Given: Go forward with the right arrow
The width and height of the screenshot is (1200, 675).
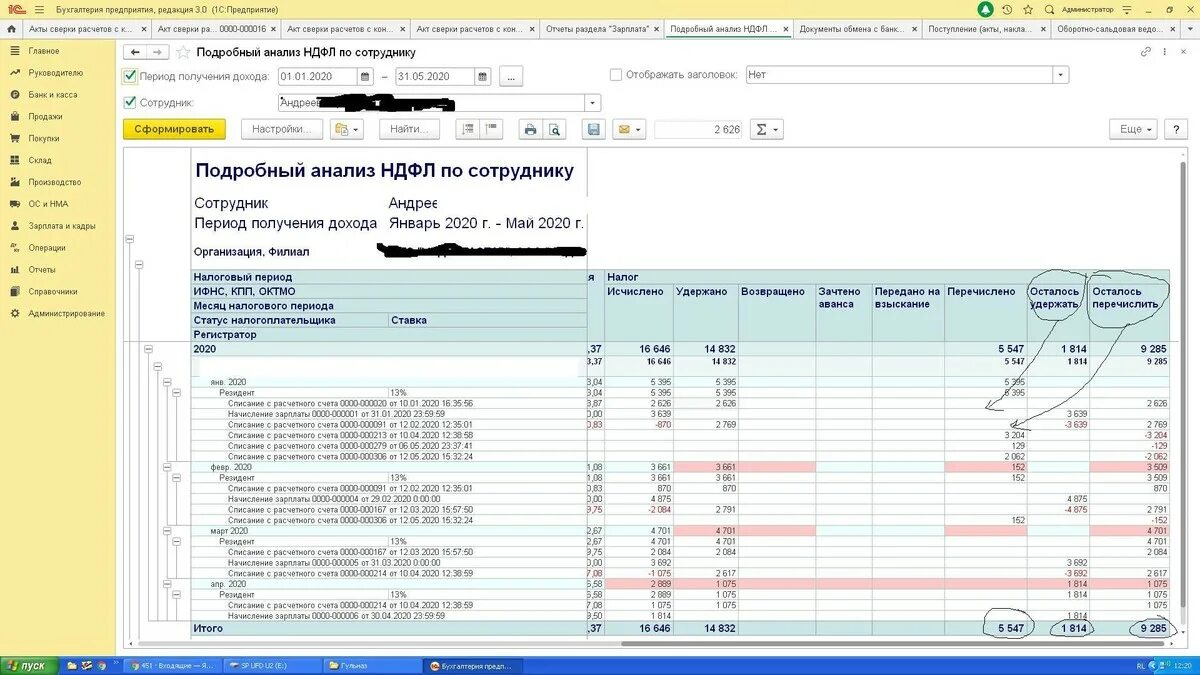Looking at the screenshot, I should (x=158, y=52).
